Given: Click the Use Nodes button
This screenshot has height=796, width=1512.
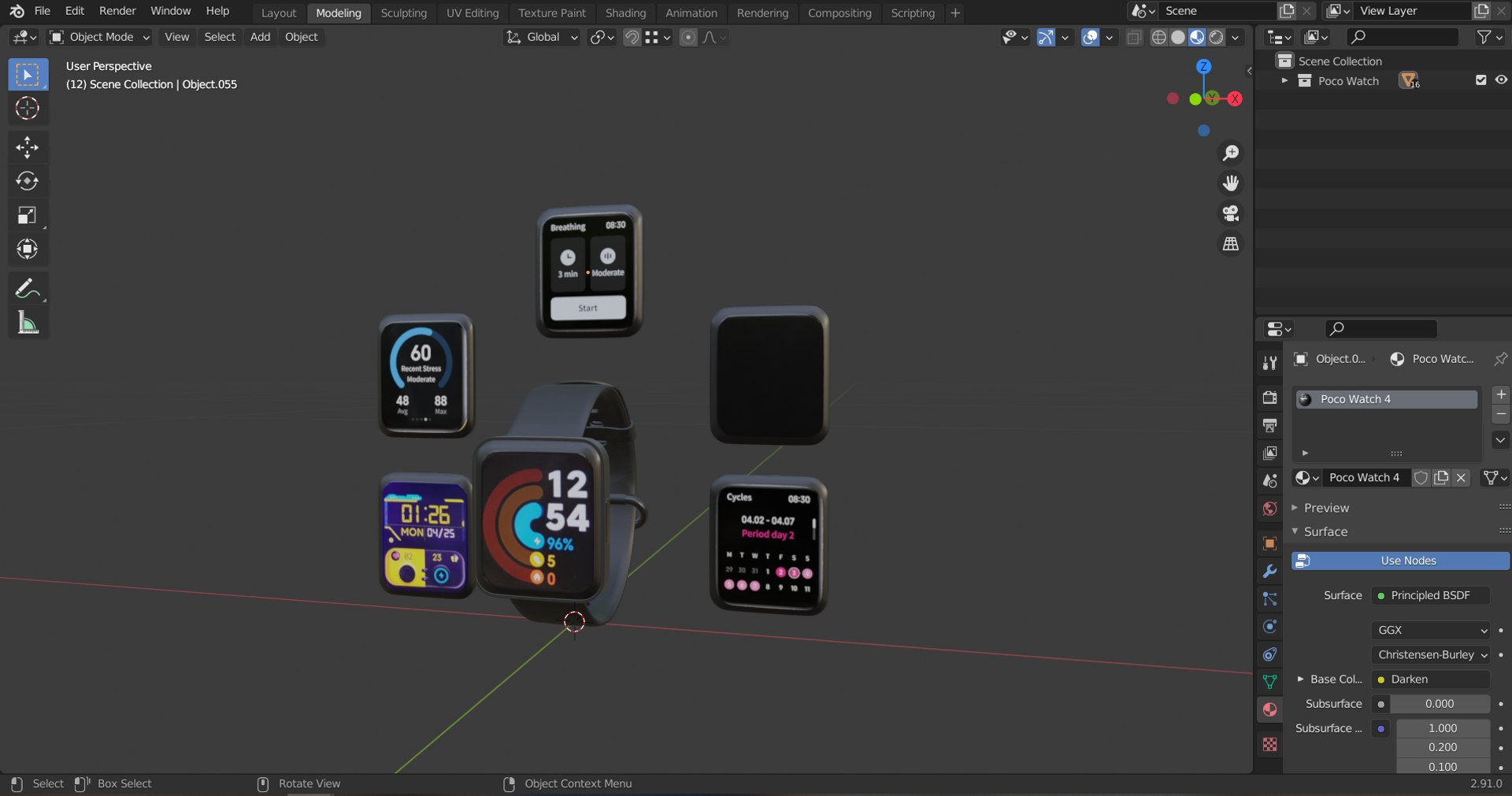Looking at the screenshot, I should (1400, 561).
